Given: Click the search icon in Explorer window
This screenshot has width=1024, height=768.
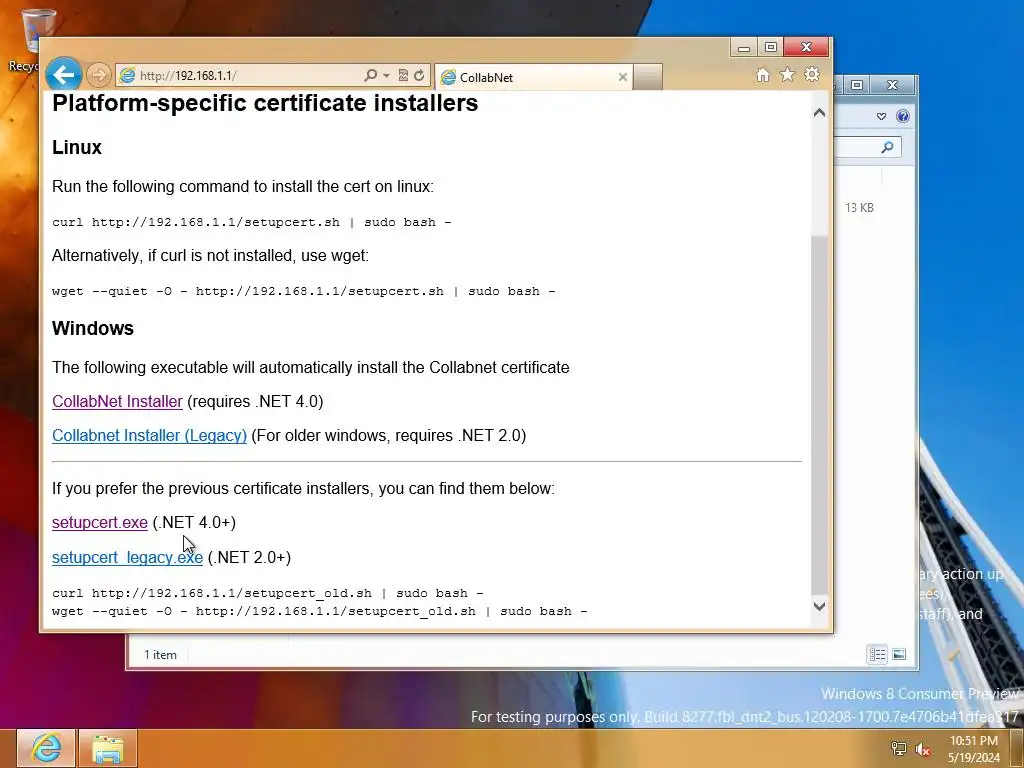Looking at the screenshot, I should 887,147.
